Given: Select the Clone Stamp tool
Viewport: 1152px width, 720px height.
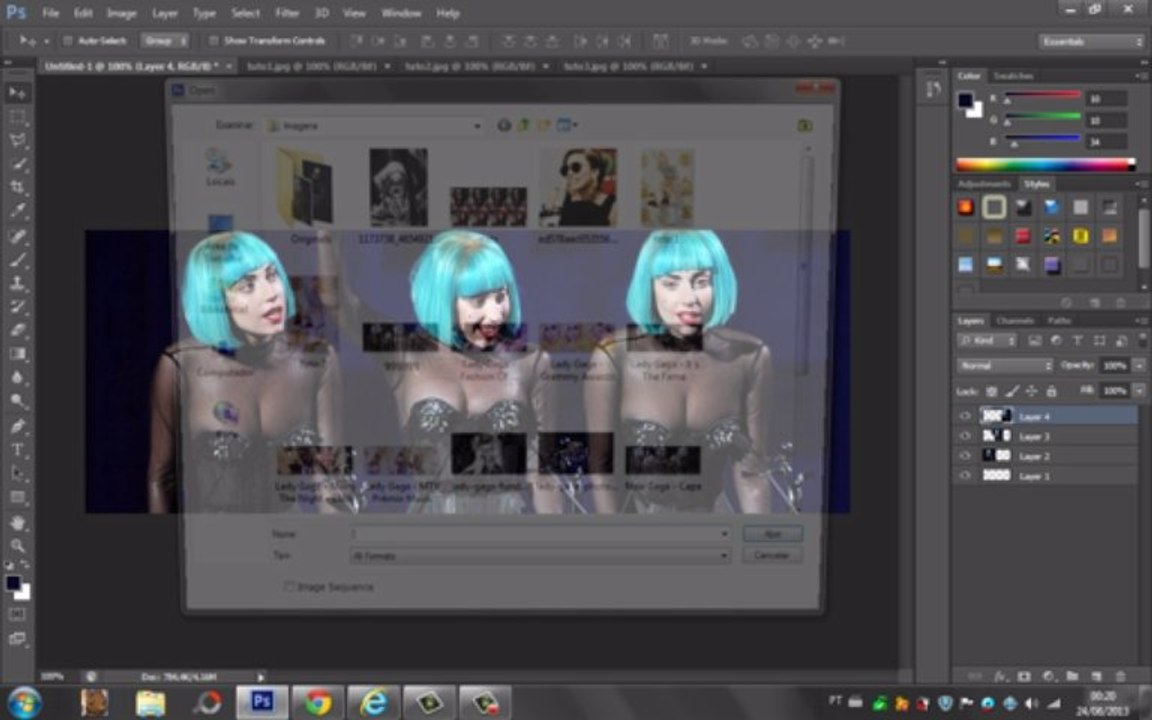Looking at the screenshot, I should click(18, 283).
